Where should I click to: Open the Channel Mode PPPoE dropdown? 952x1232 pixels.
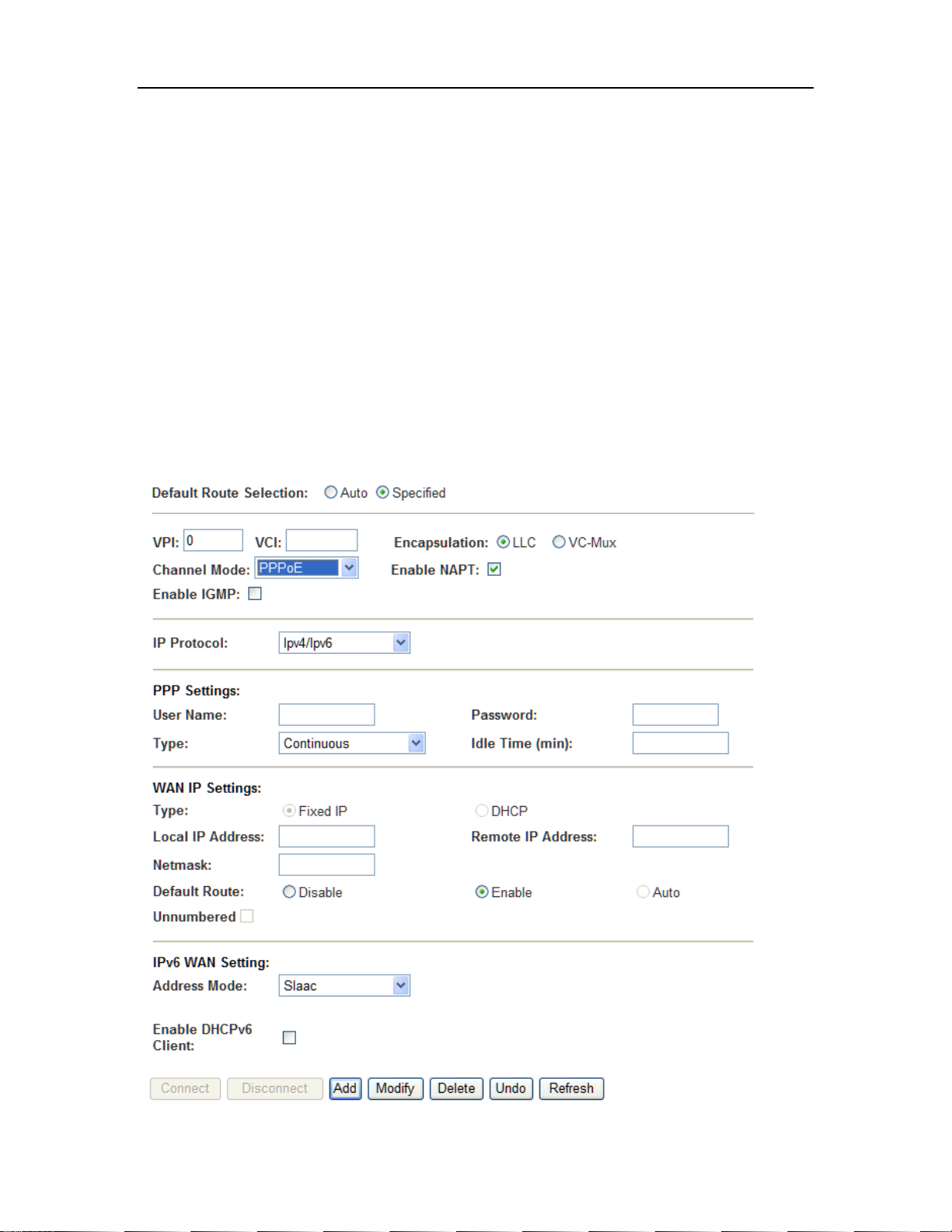coord(307,568)
